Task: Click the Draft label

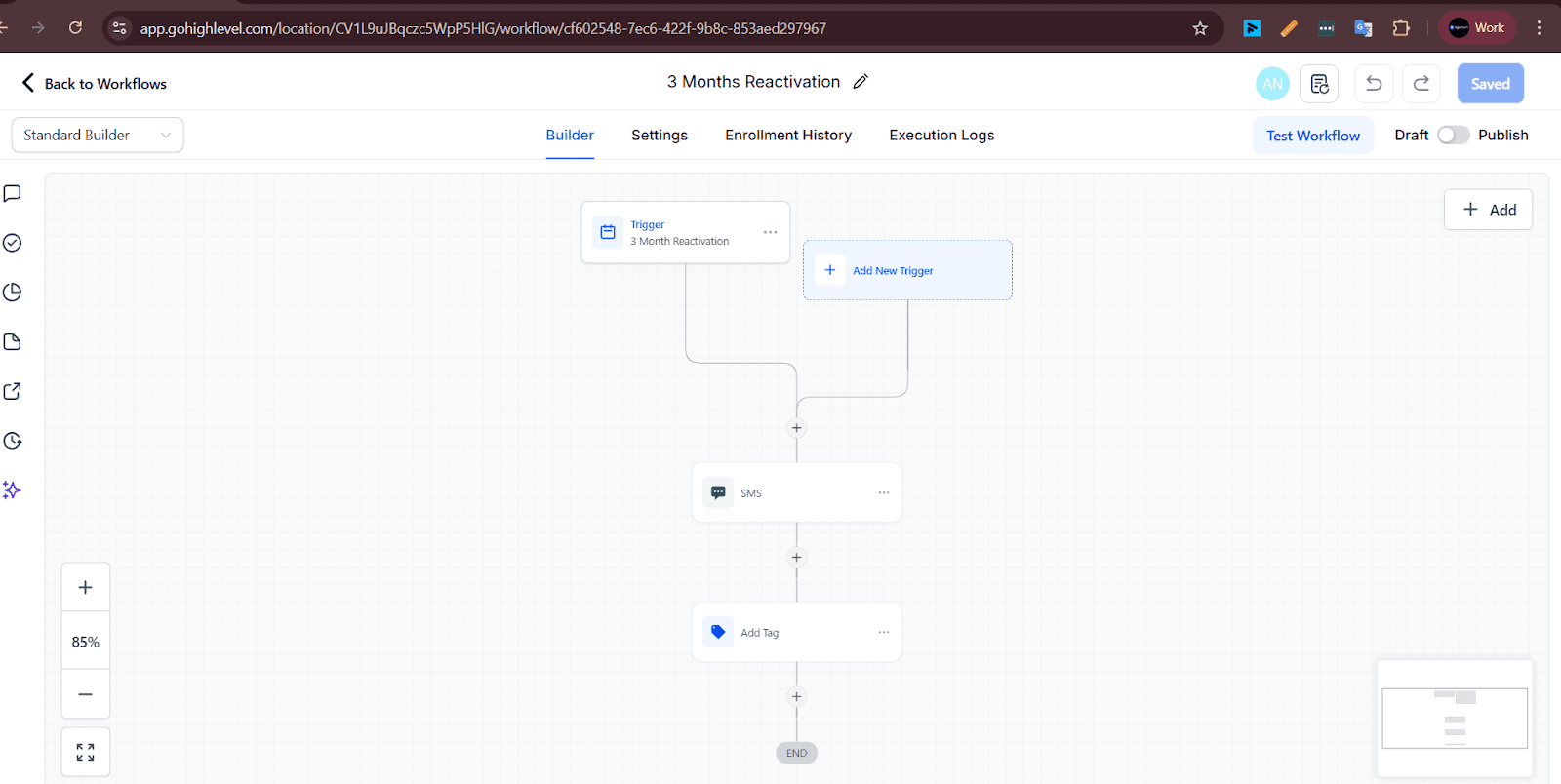Action: tap(1411, 135)
